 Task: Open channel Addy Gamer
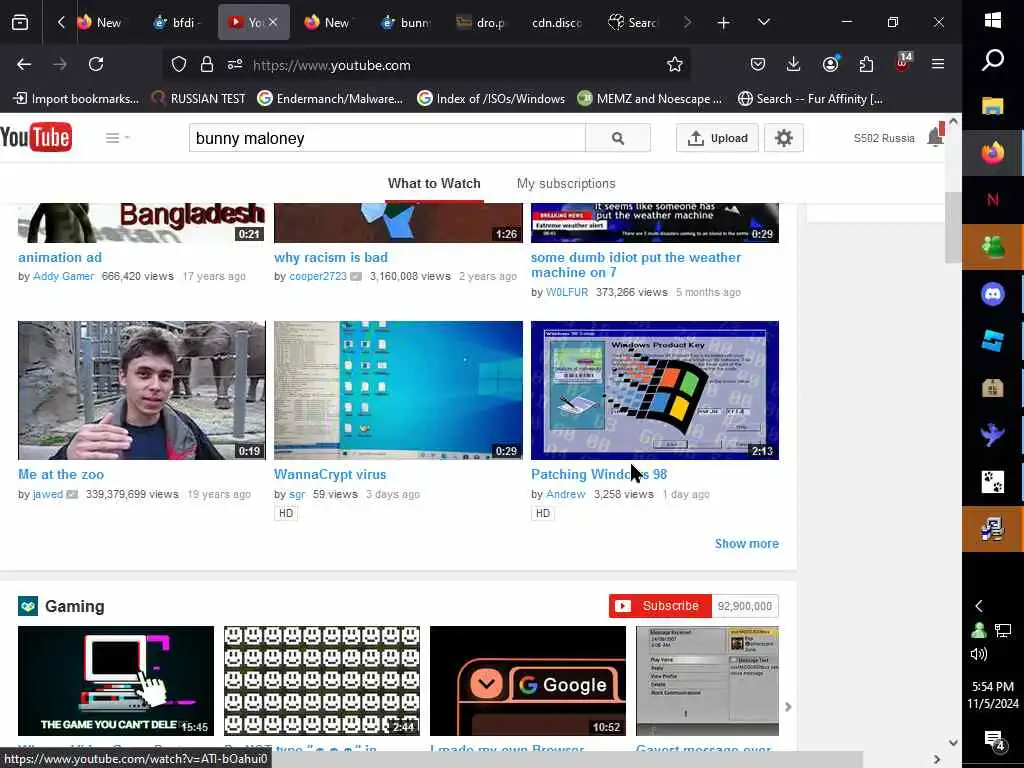[63, 276]
